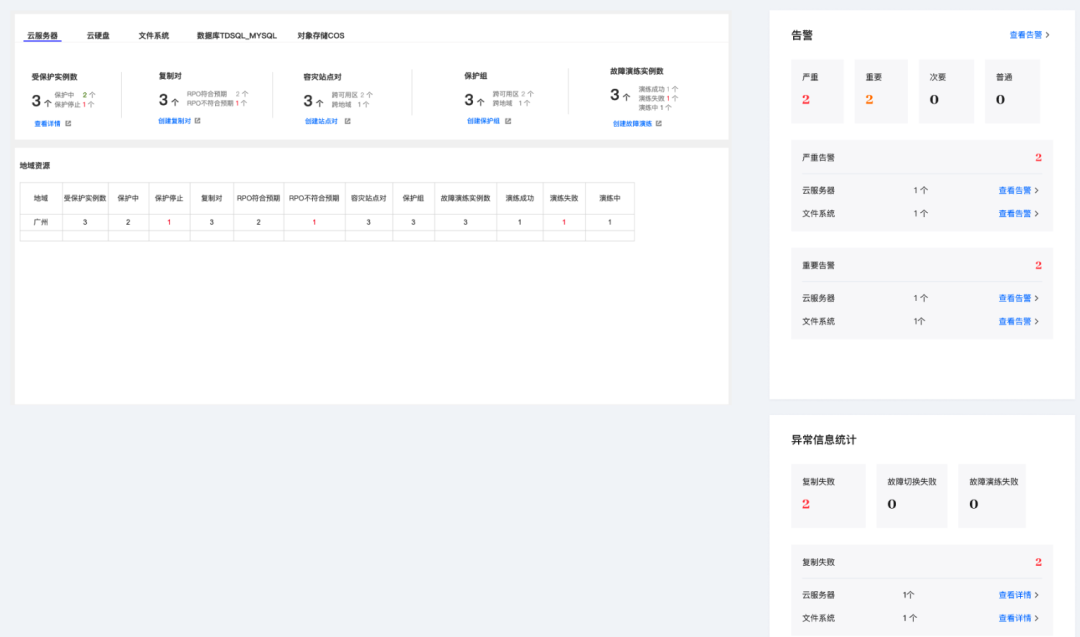The height and width of the screenshot is (637, 1080).
Task: Click the arrow icon beside top 查看告警
Action: click(x=1047, y=34)
